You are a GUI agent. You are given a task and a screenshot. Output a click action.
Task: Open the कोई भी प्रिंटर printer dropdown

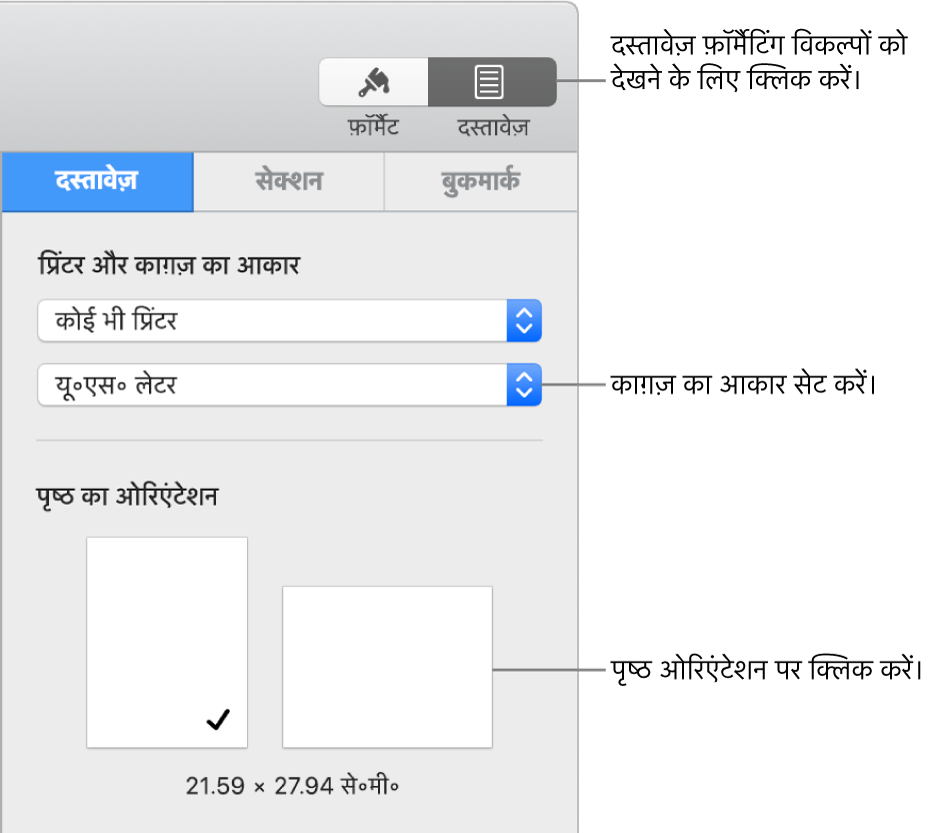pos(289,320)
